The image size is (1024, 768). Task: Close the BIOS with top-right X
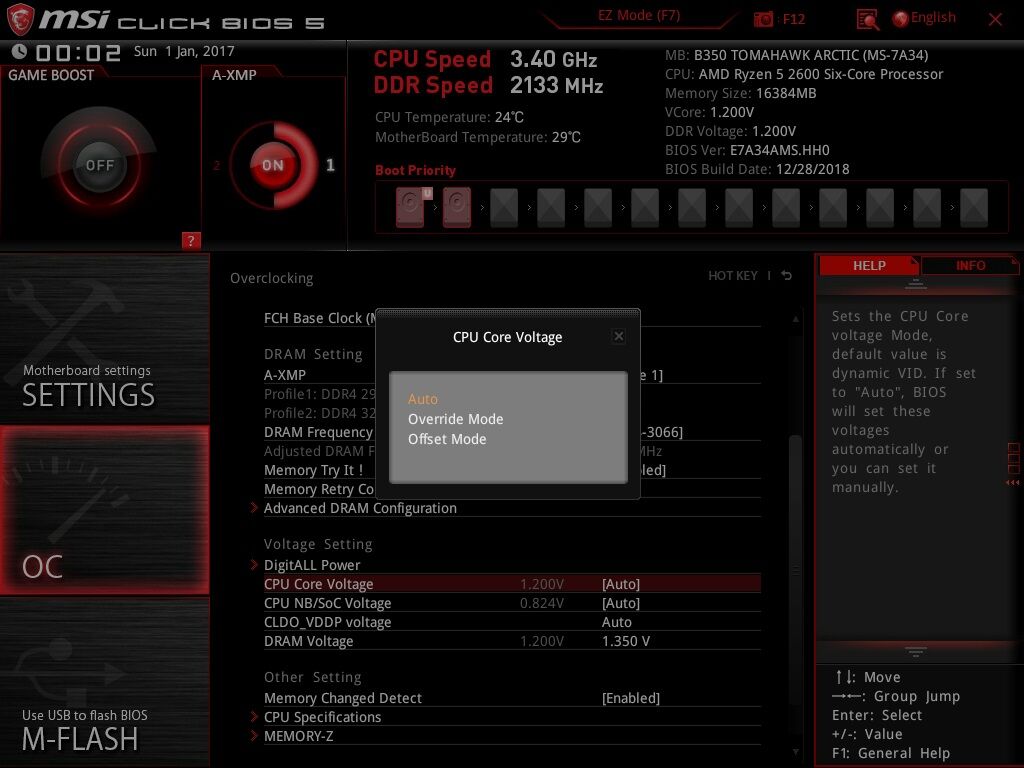tap(995, 20)
